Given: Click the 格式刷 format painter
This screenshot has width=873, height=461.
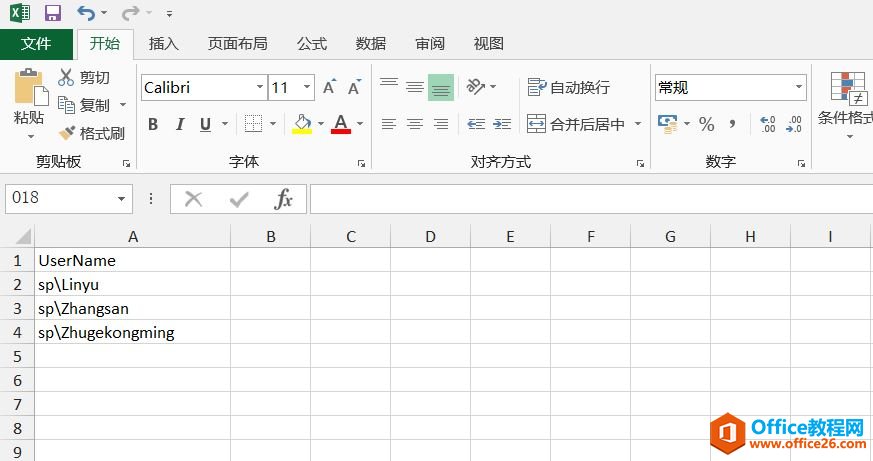Looking at the screenshot, I should pos(92,134).
